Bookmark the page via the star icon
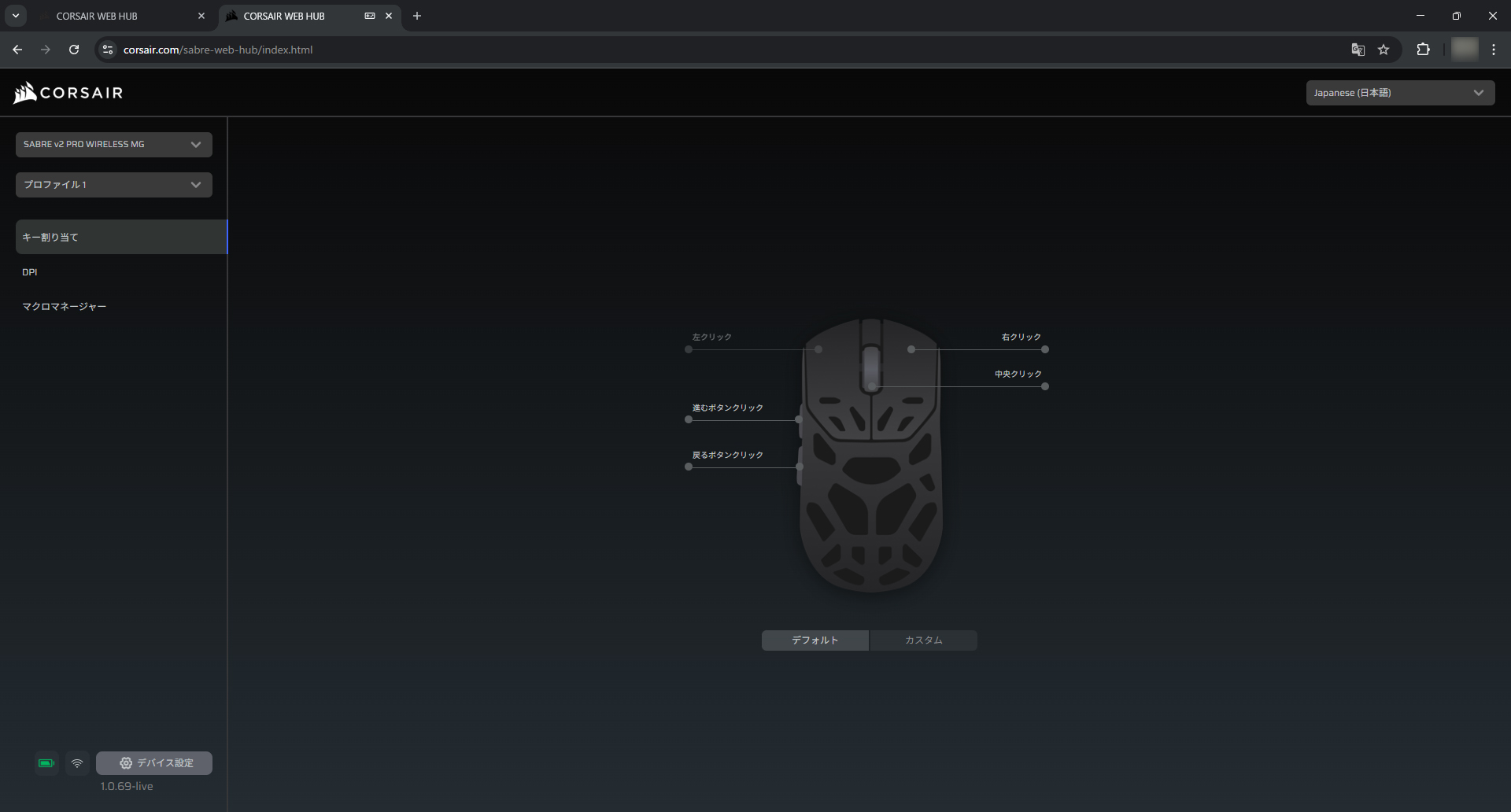The image size is (1511, 812). coord(1384,49)
